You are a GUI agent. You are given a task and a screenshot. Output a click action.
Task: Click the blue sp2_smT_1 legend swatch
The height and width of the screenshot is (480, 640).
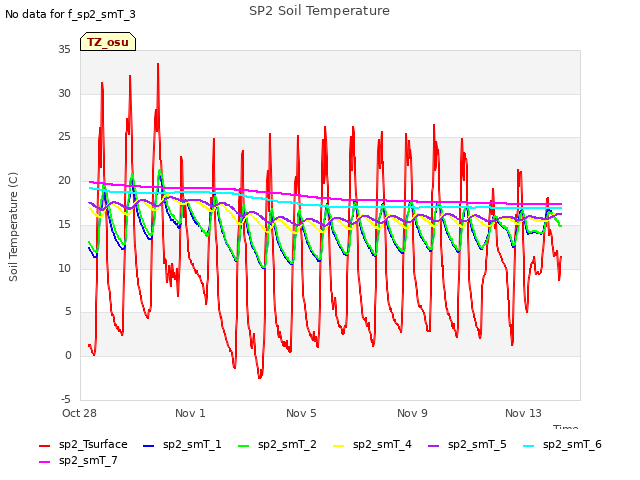tap(149, 446)
